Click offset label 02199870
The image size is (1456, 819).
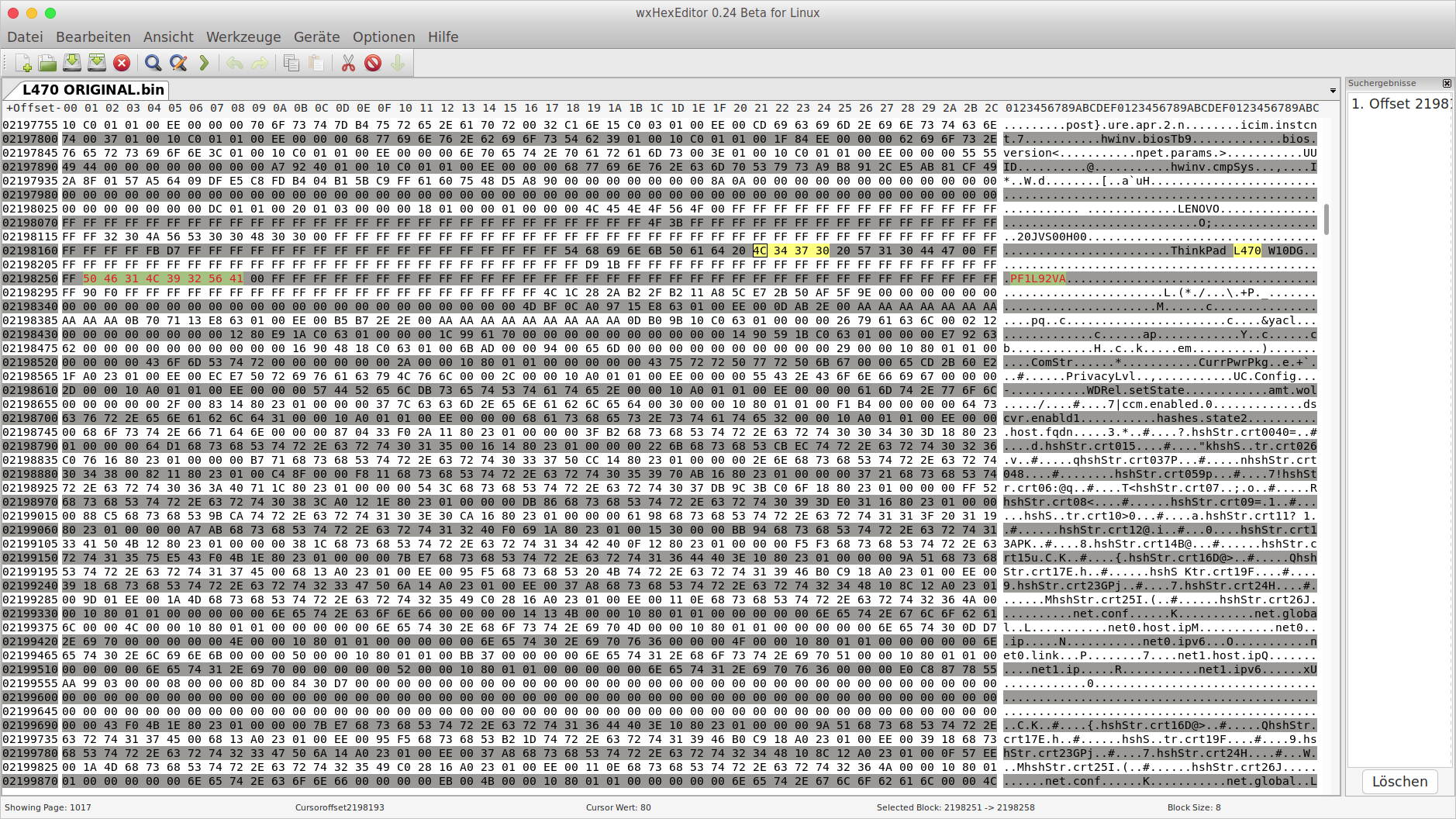pos(30,781)
